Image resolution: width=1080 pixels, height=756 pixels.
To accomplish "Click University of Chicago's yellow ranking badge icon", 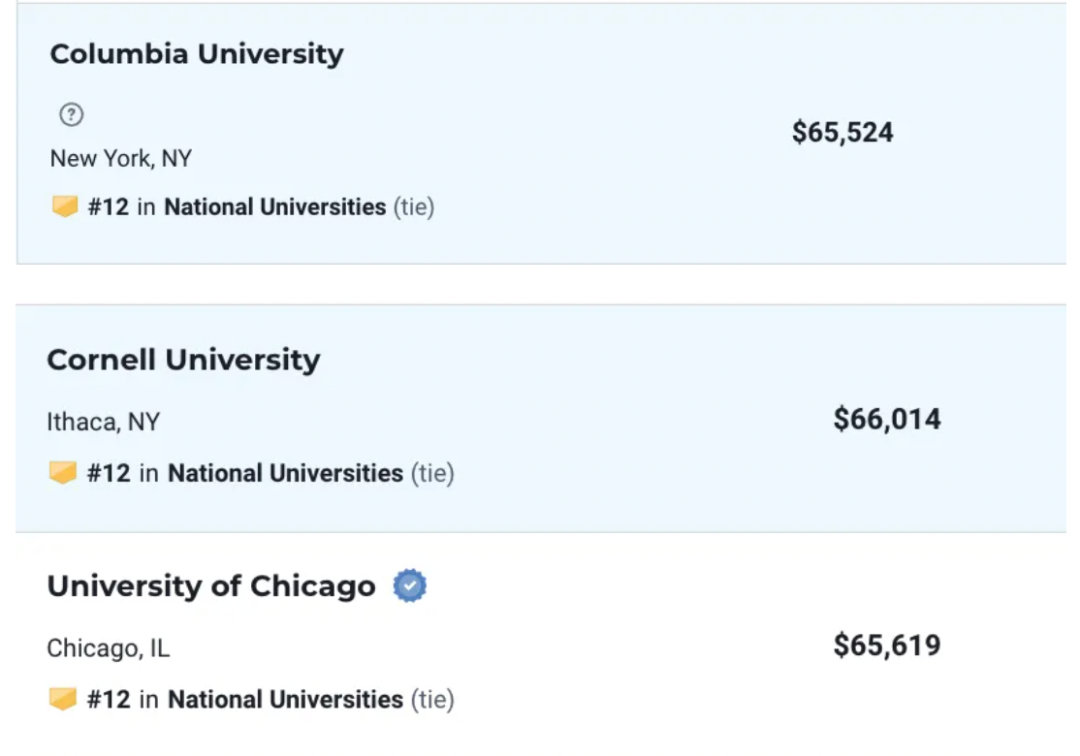I will click(x=63, y=698).
